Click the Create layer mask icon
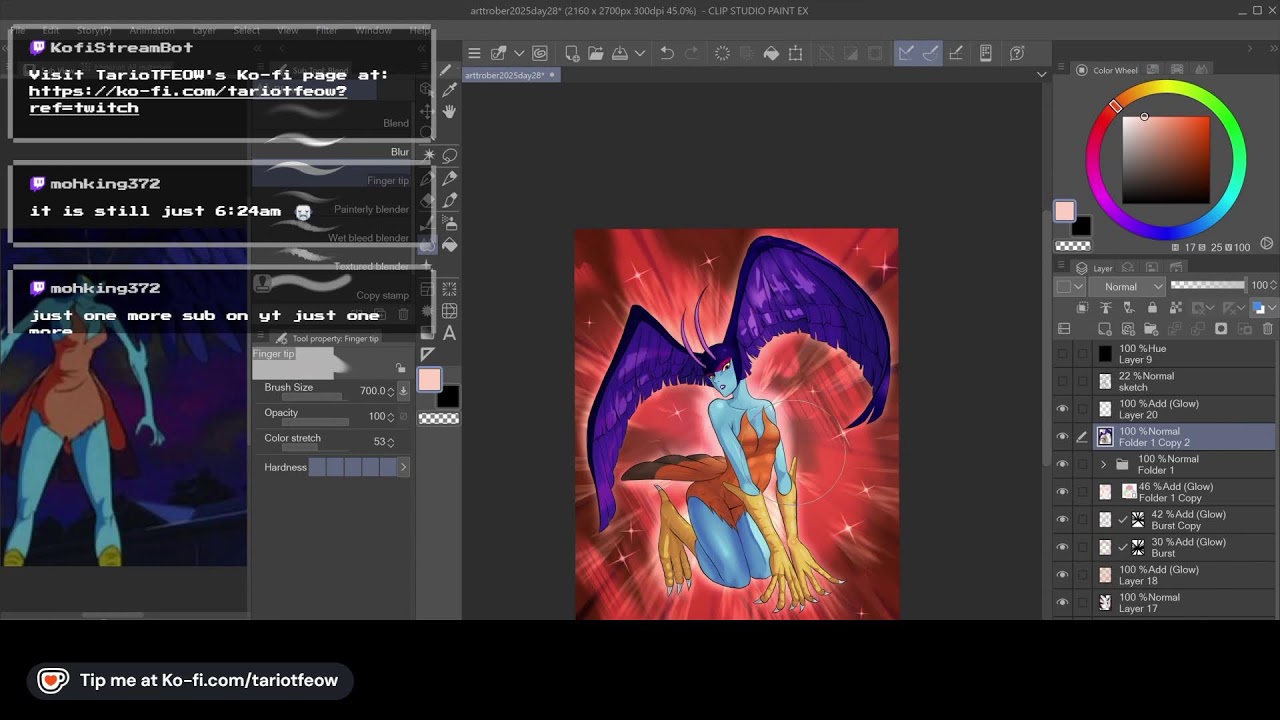The image size is (1280, 720). tap(1221, 329)
